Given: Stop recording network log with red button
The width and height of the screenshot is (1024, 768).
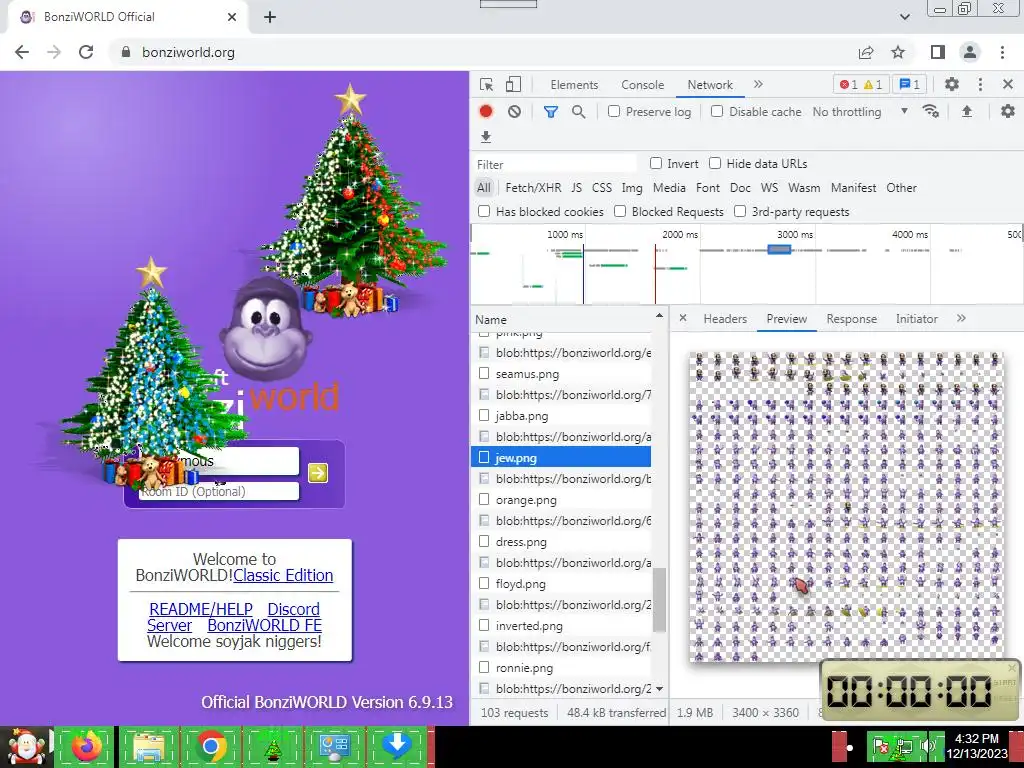Looking at the screenshot, I should [486, 111].
